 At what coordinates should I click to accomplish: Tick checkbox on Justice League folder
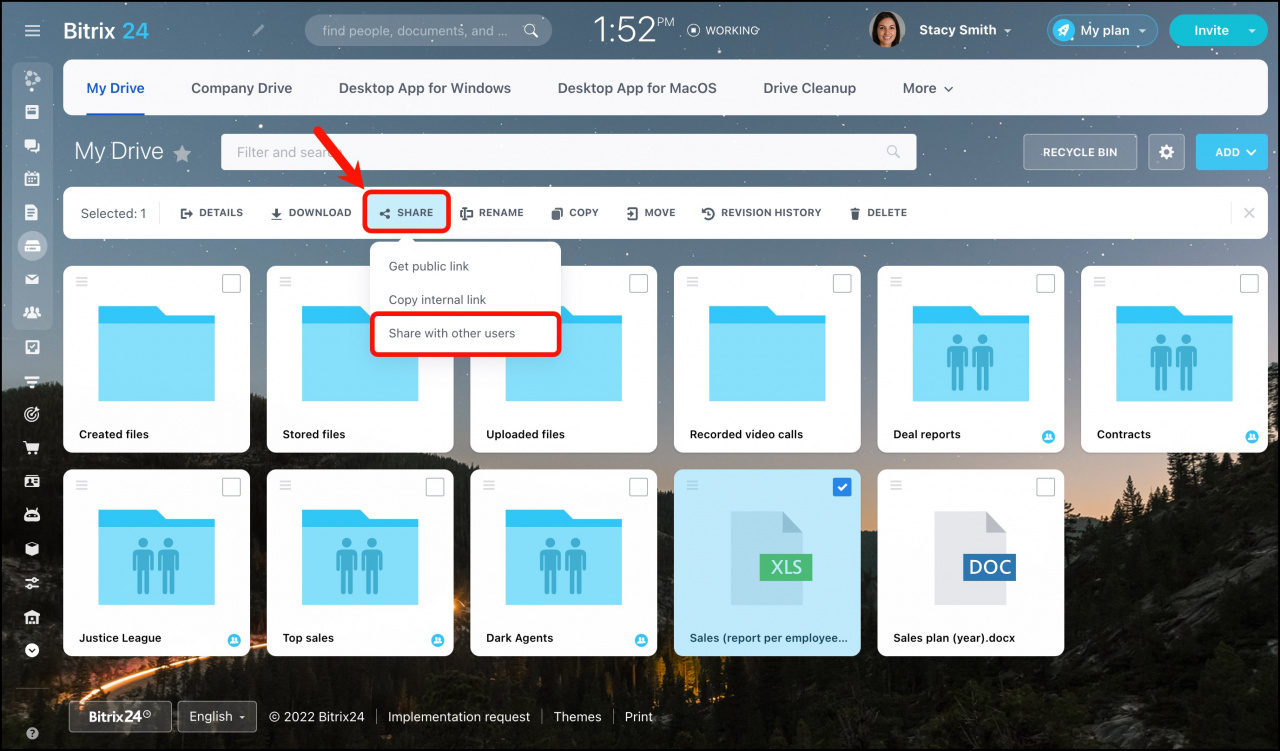coord(231,487)
